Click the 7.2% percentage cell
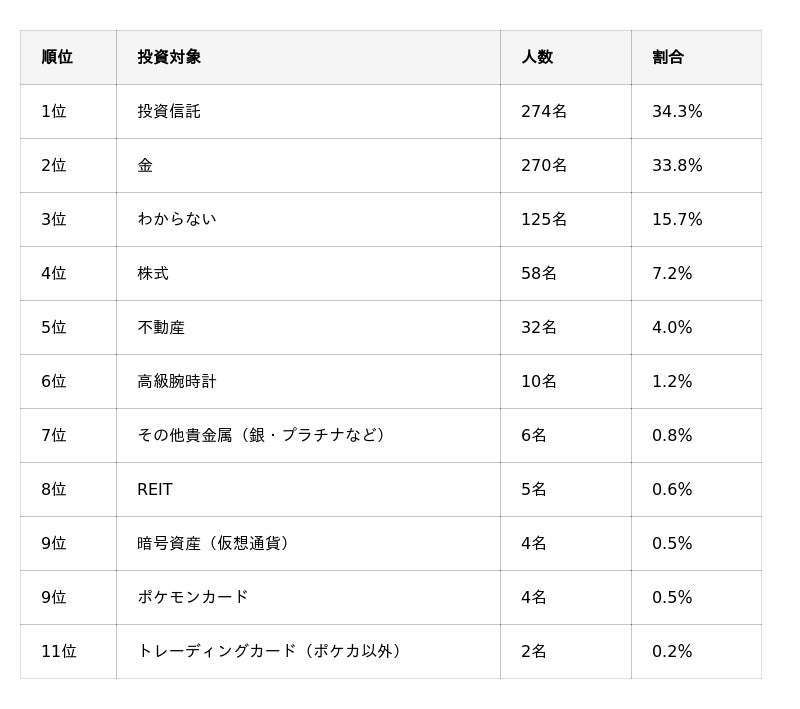 pos(672,273)
